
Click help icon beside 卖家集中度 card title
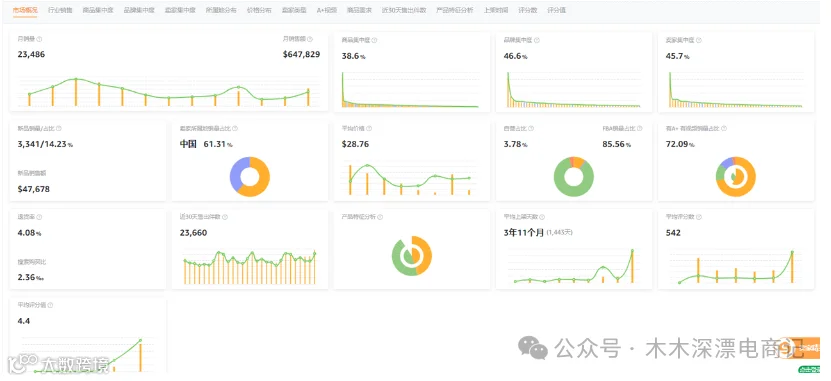tap(699, 40)
